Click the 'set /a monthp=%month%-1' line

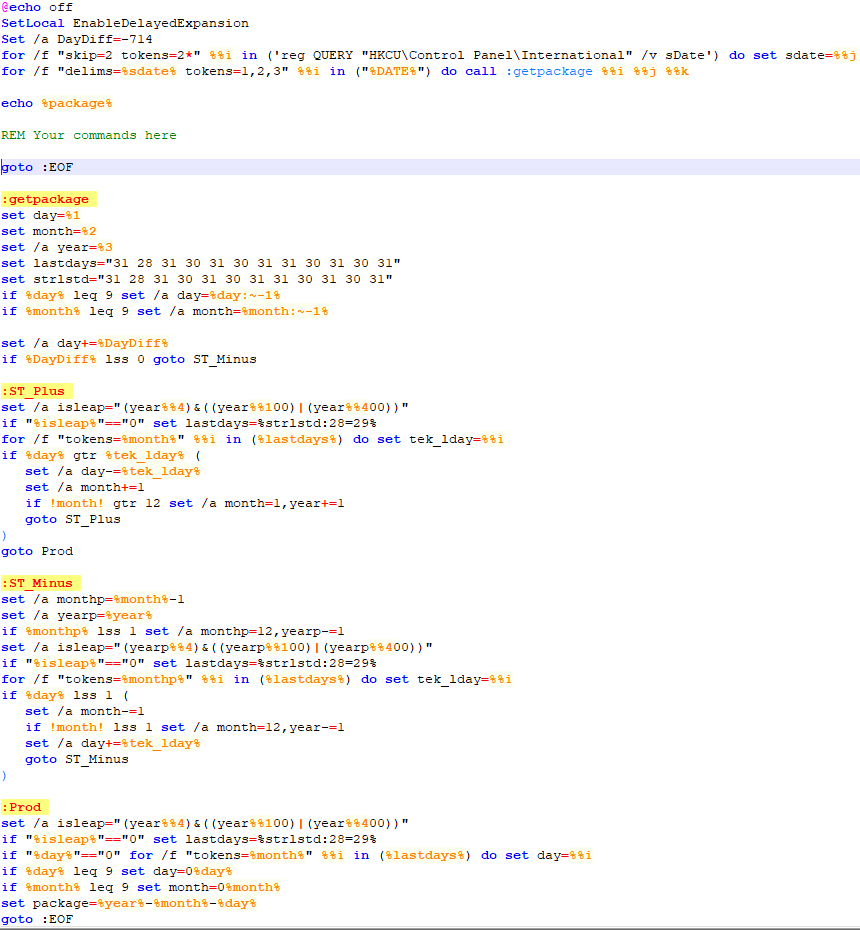[93, 600]
